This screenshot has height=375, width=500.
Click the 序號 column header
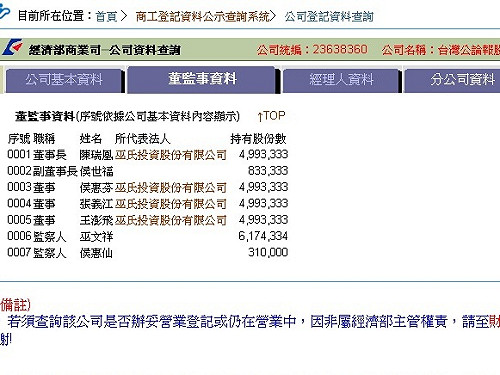click(x=19, y=139)
